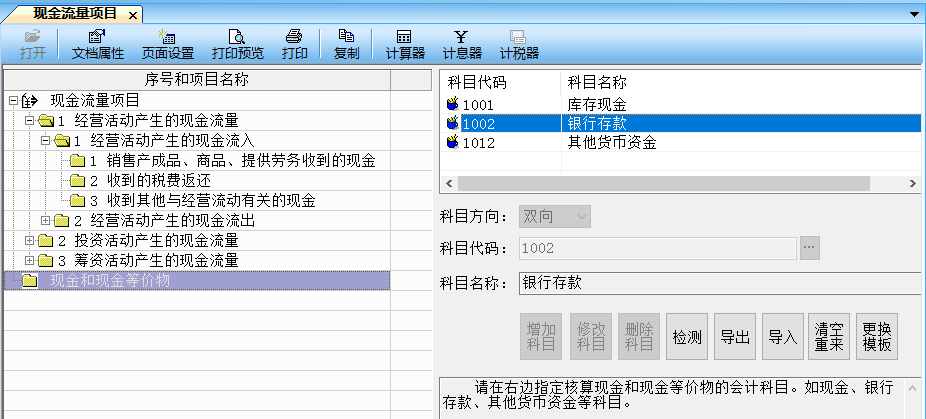This screenshot has width=926, height=419.
Task: Select the 银行存款 row in the list
Action: point(680,123)
